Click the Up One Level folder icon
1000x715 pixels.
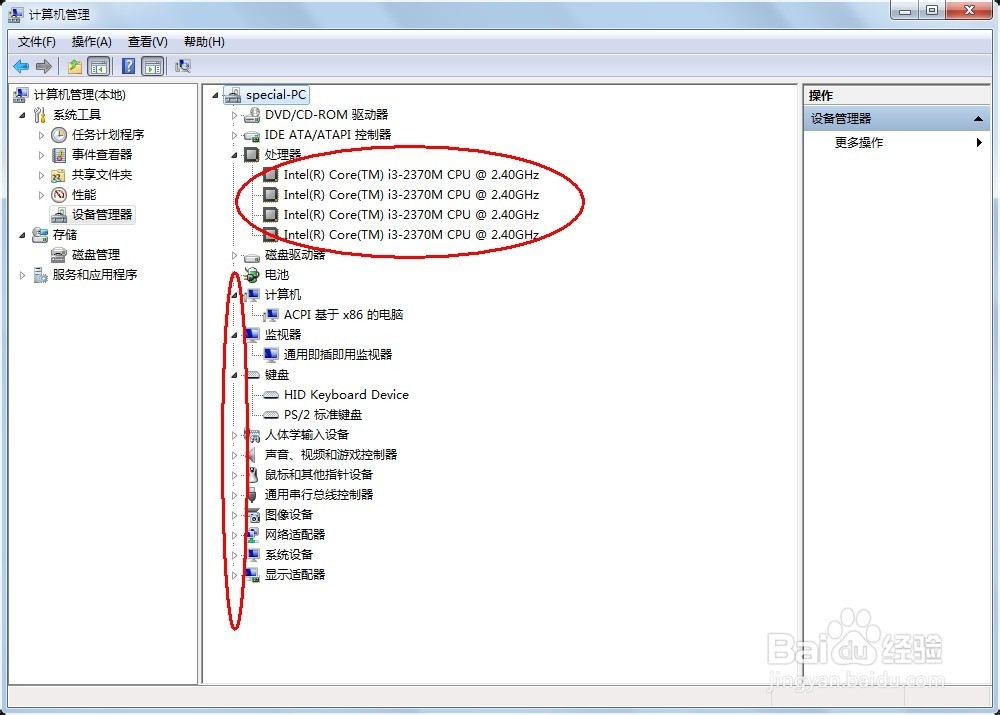click(75, 66)
